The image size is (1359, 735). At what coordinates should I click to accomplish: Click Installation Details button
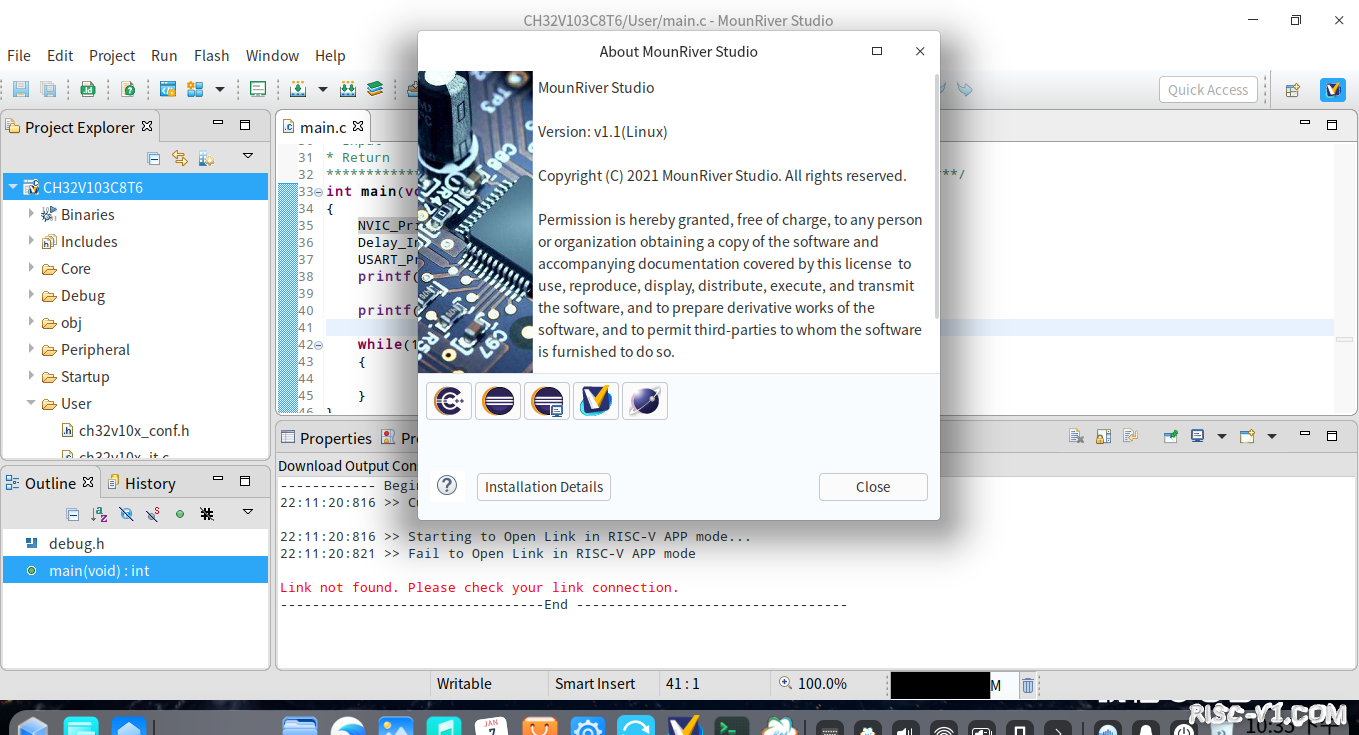[544, 487]
